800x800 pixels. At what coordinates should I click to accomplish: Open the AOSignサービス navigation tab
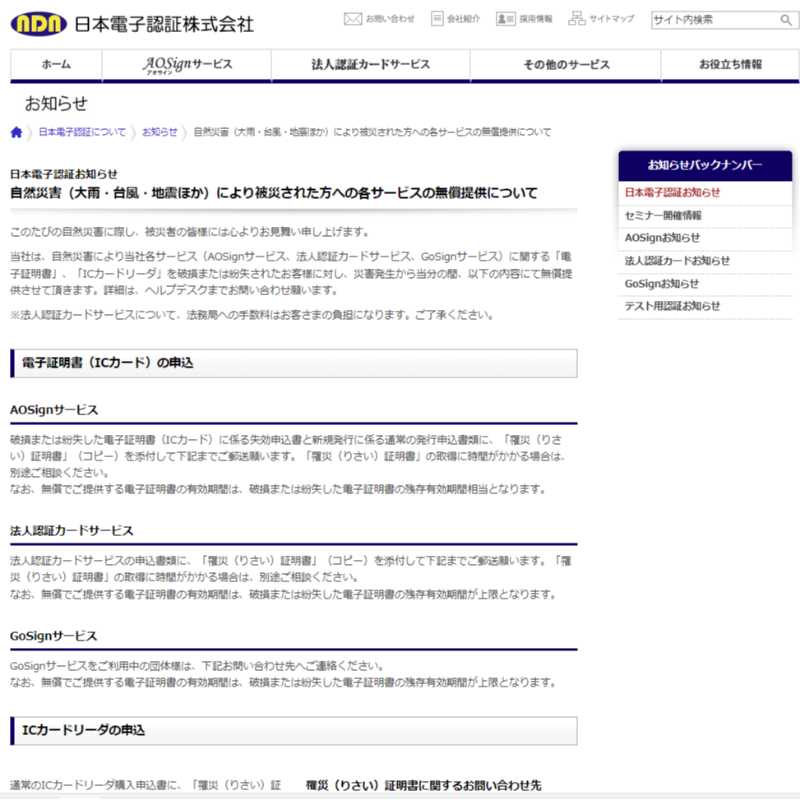187,65
